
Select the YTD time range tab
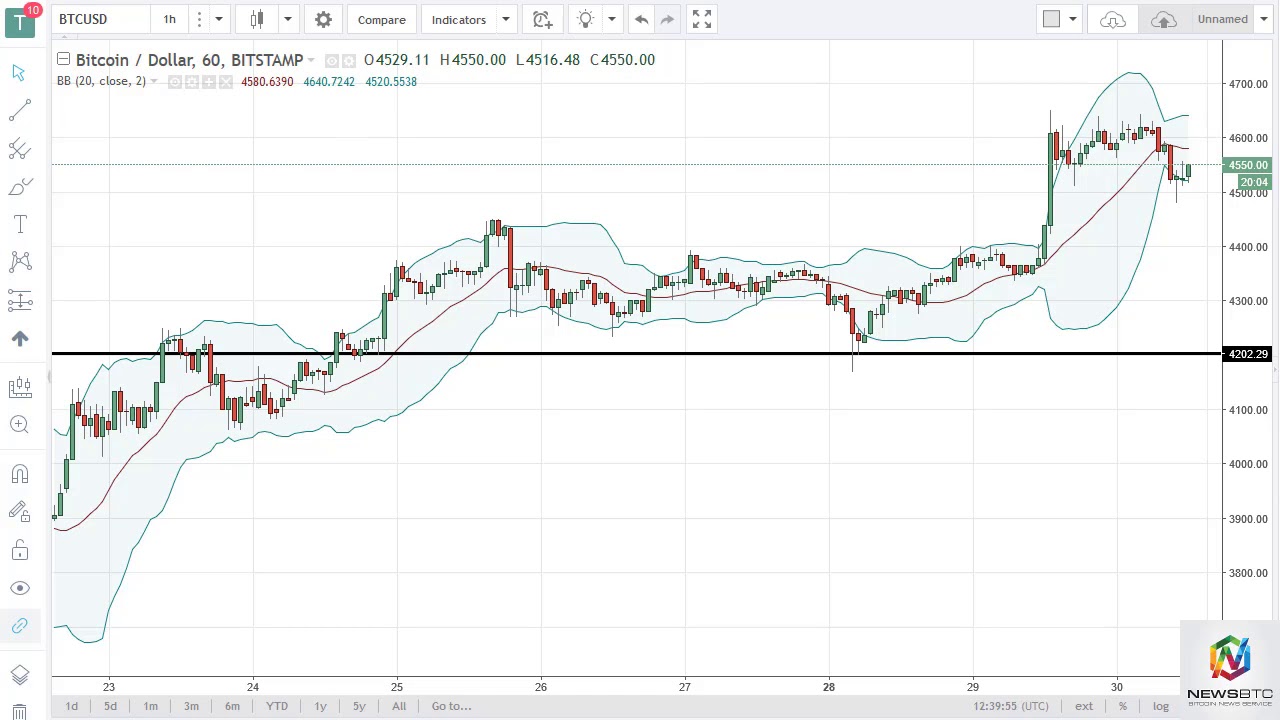[x=277, y=706]
